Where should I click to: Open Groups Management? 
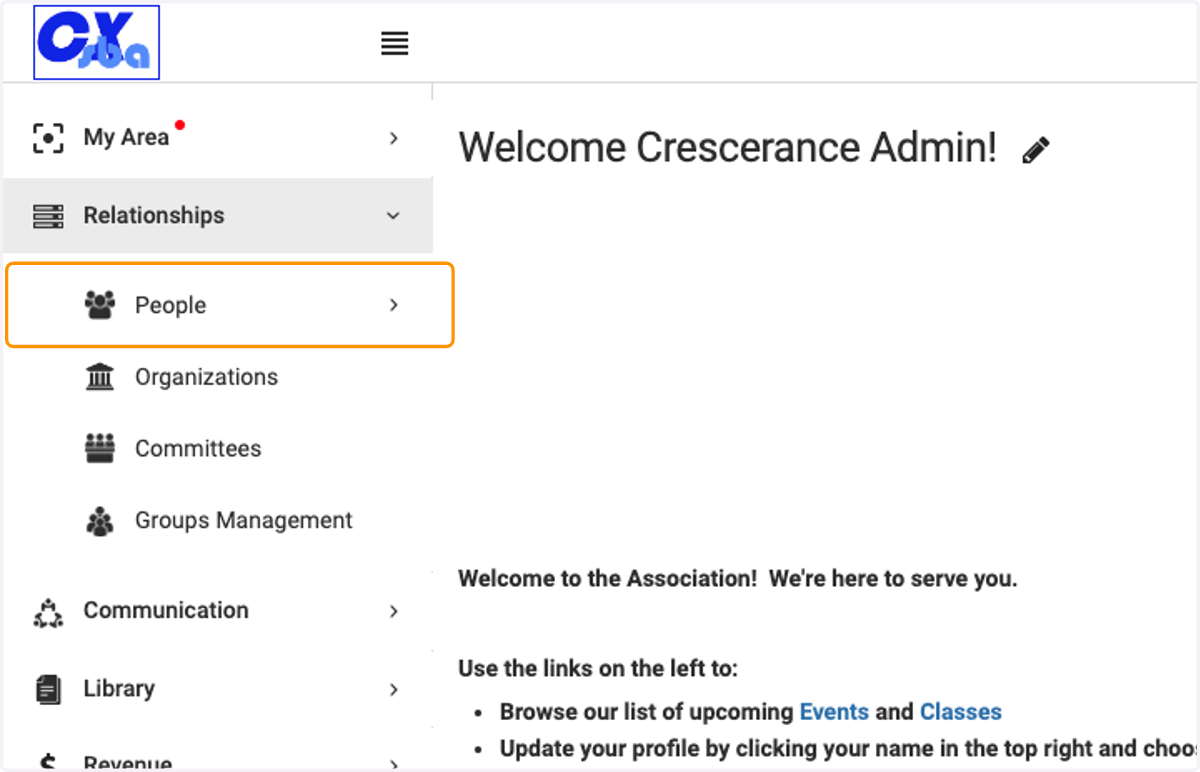click(244, 521)
